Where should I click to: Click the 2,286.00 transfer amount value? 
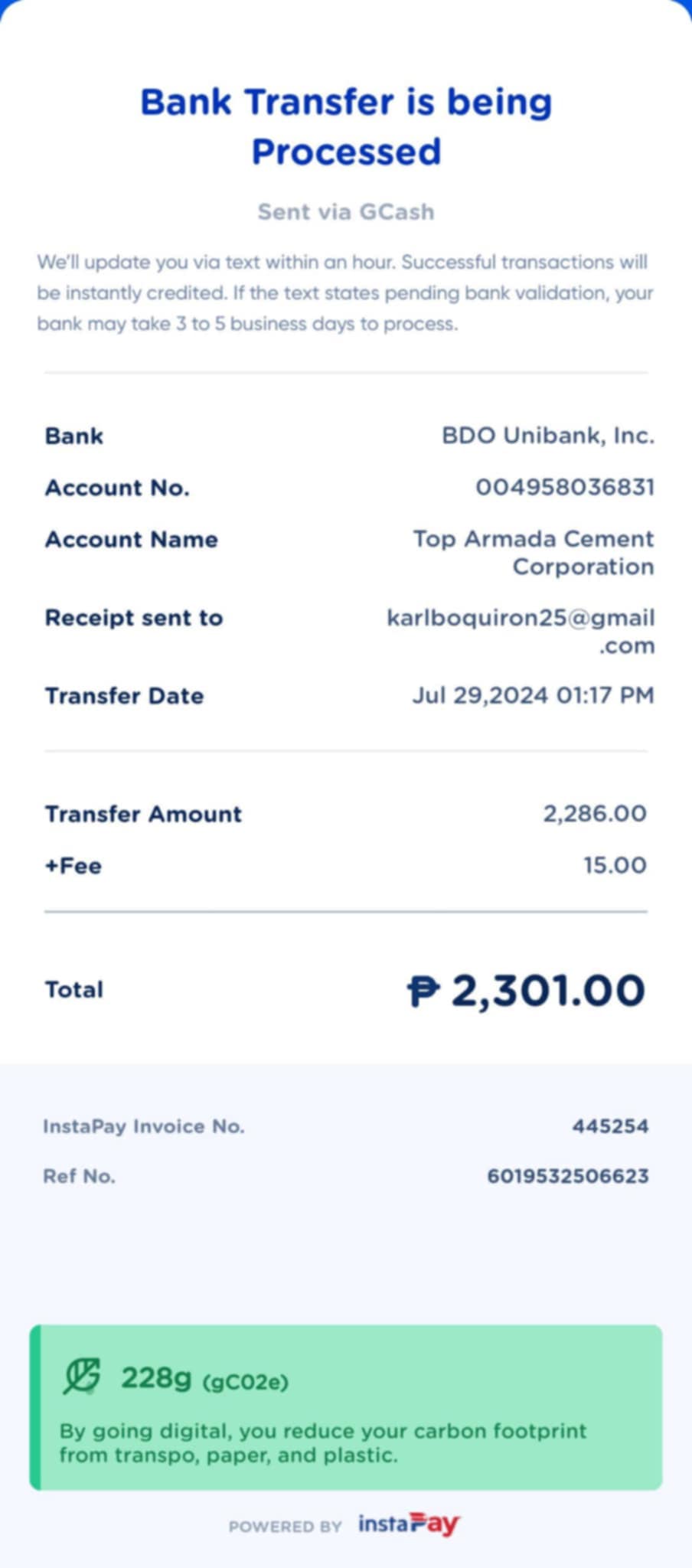coord(595,813)
